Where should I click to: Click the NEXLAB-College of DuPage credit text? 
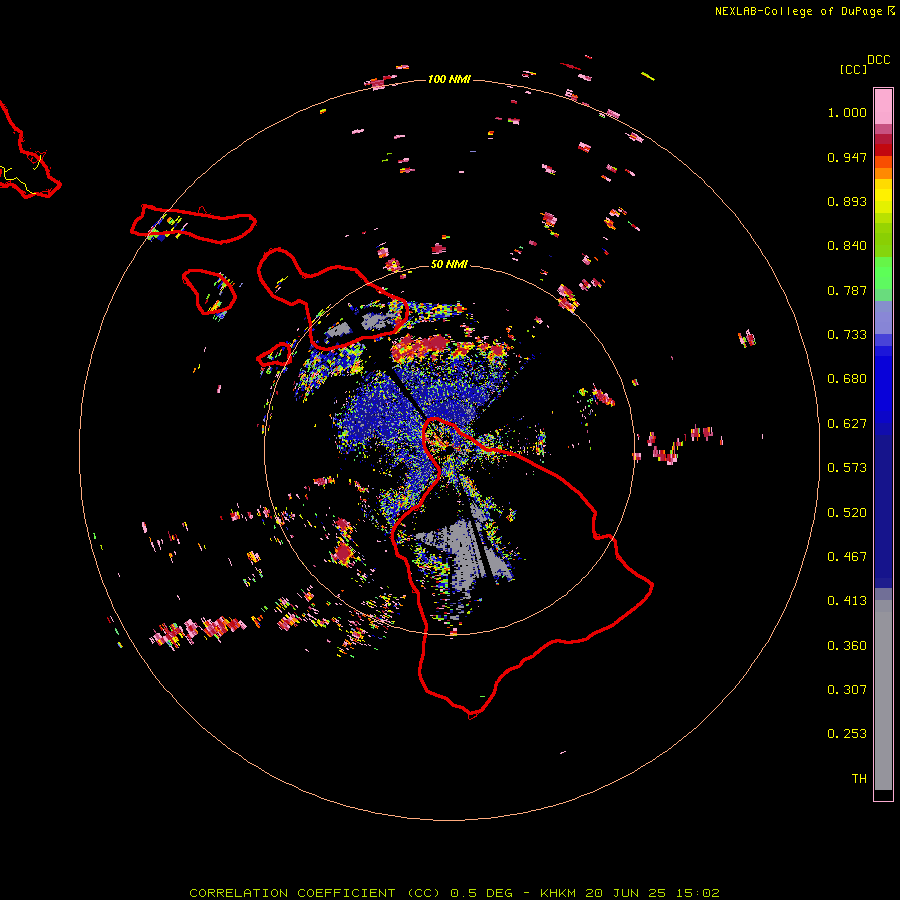tap(798, 11)
